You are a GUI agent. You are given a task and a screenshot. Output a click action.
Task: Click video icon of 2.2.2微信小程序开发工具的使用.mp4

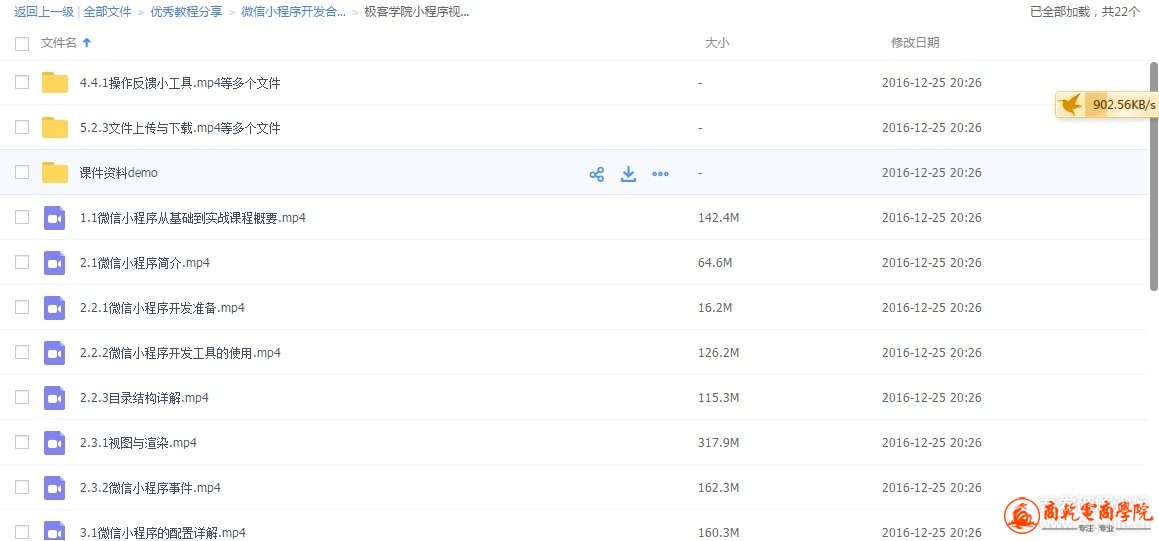55,353
